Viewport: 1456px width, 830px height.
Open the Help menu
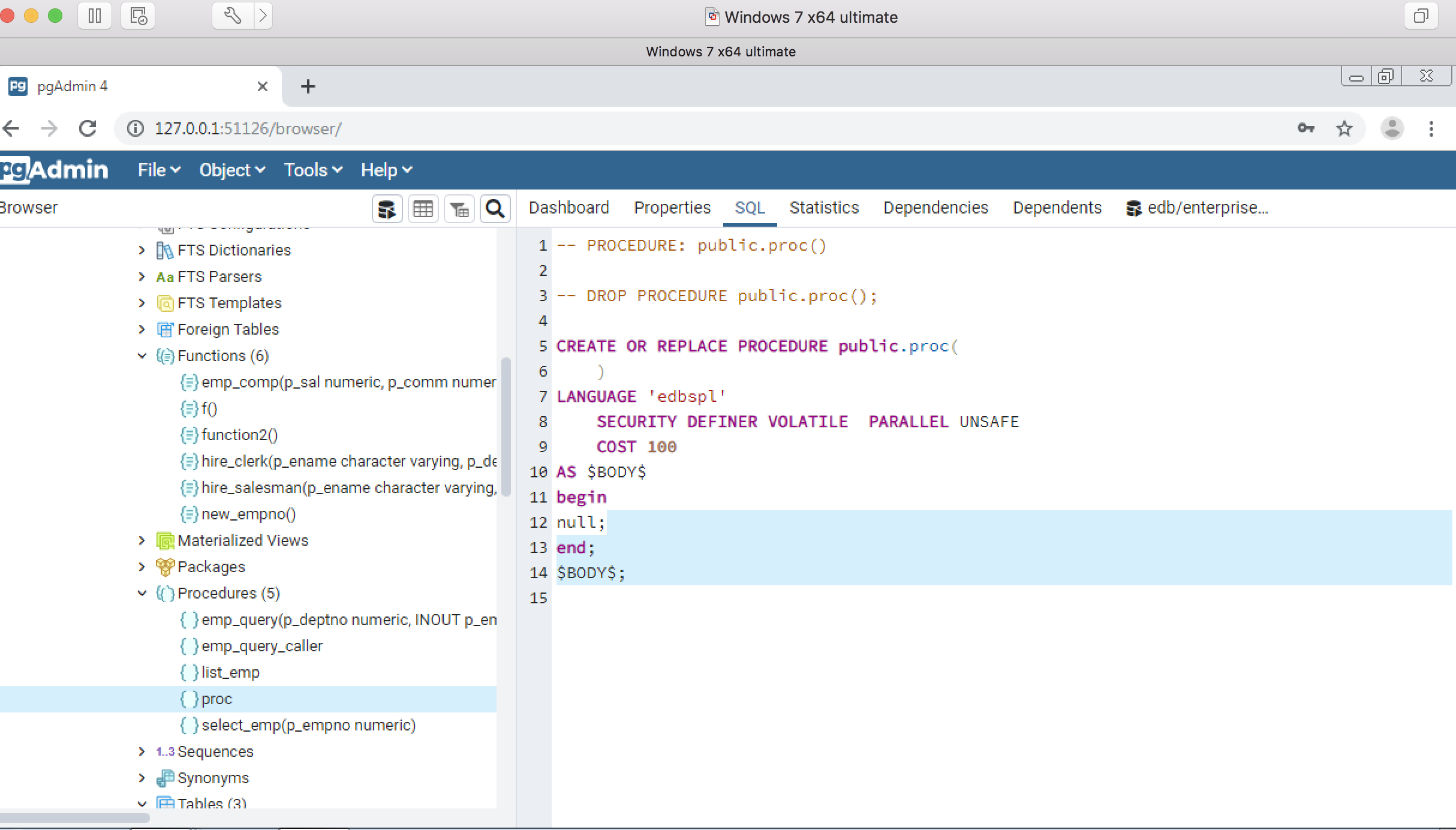pos(386,170)
